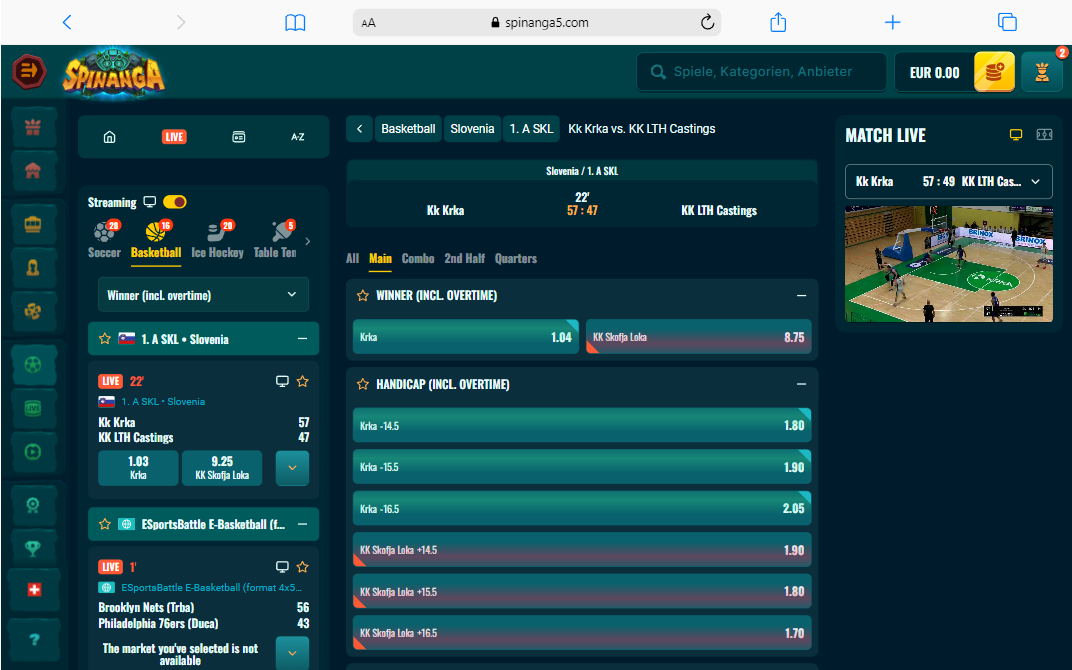This screenshot has width=1072, height=670.
Task: Expand more markets under the Krka odds
Action: pyautogui.click(x=292, y=467)
